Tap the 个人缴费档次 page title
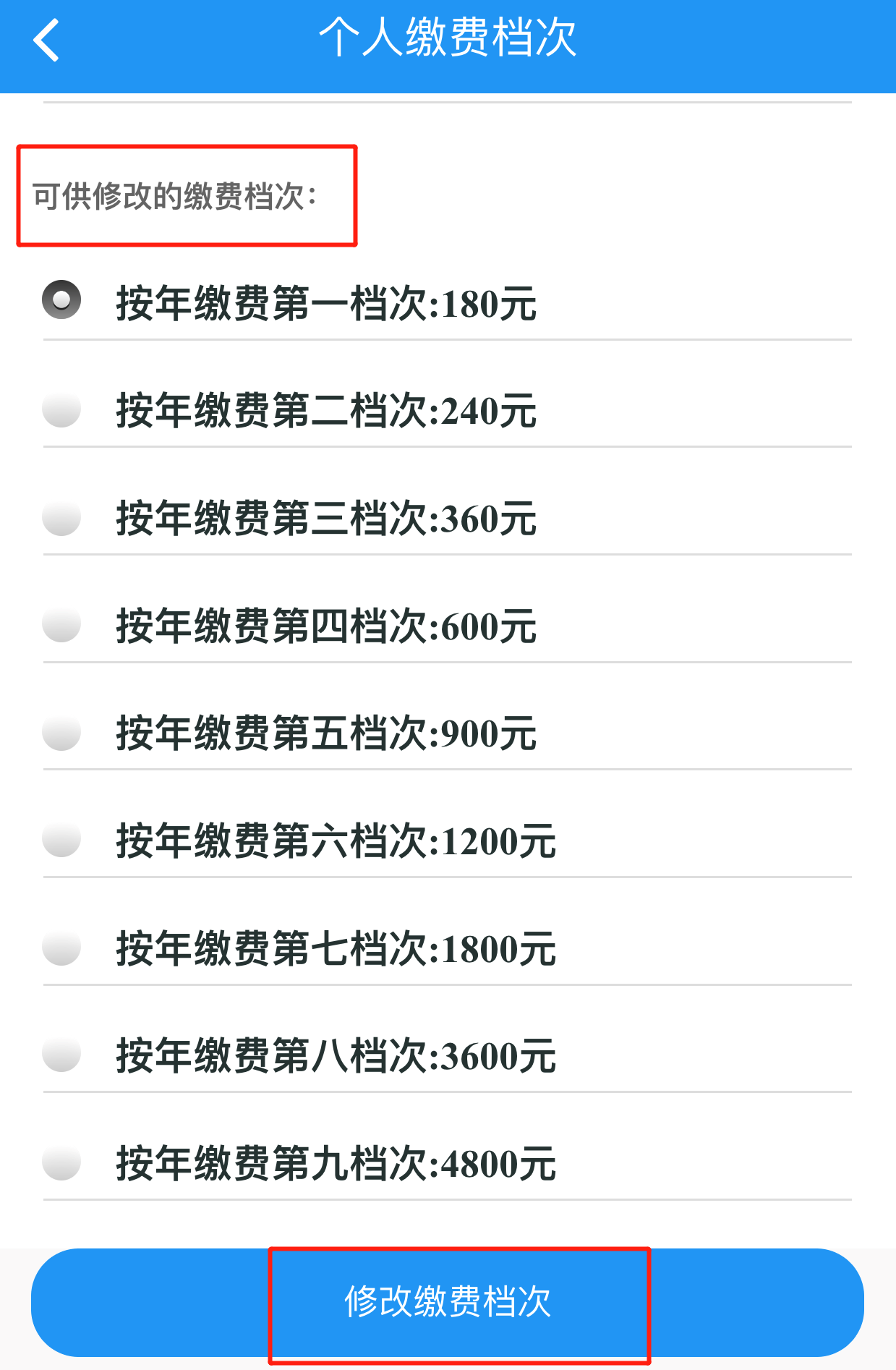Image resolution: width=896 pixels, height=1370 pixels. 448,38
